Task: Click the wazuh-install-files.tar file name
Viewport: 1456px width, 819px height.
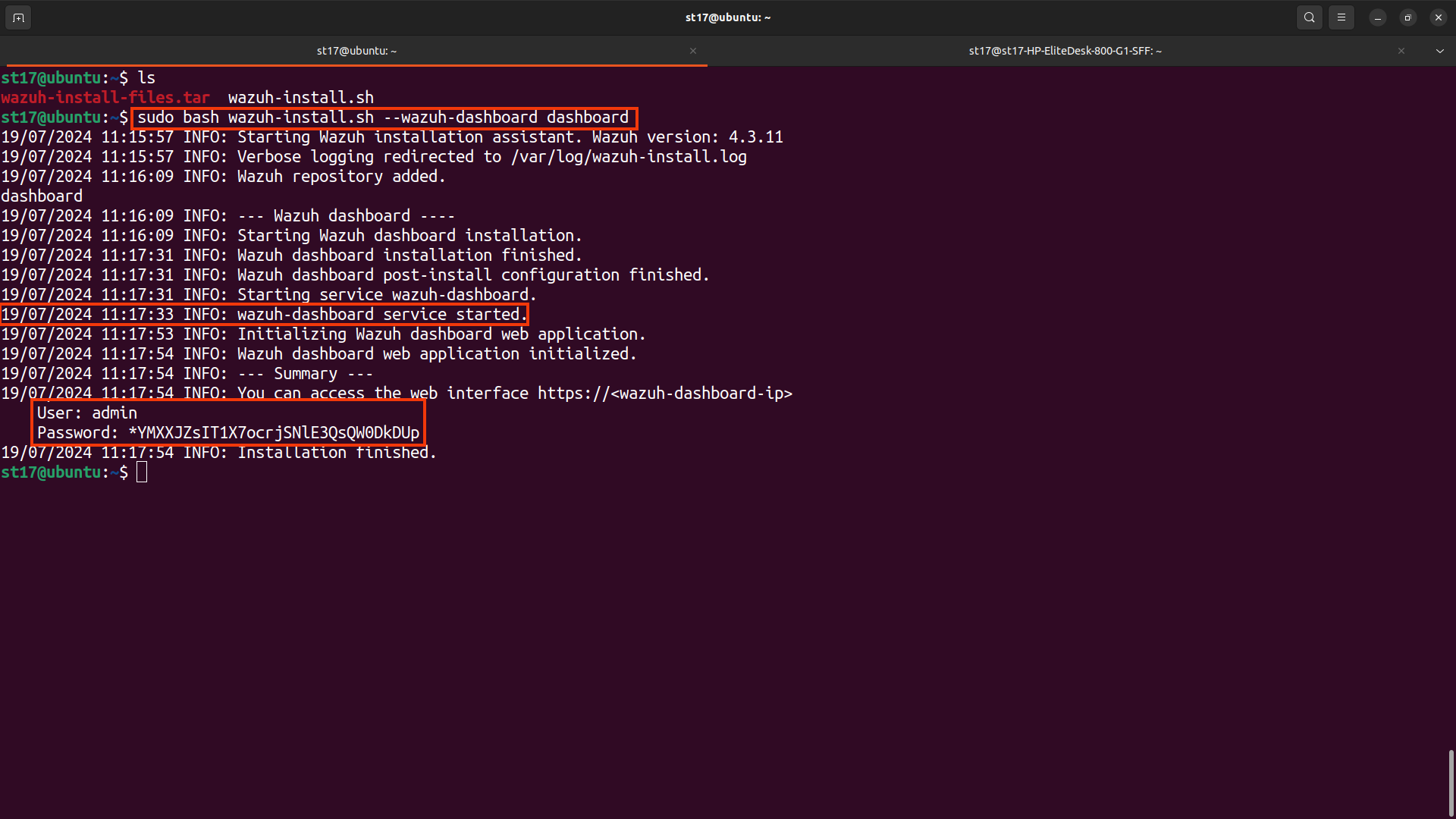Action: 105,97
